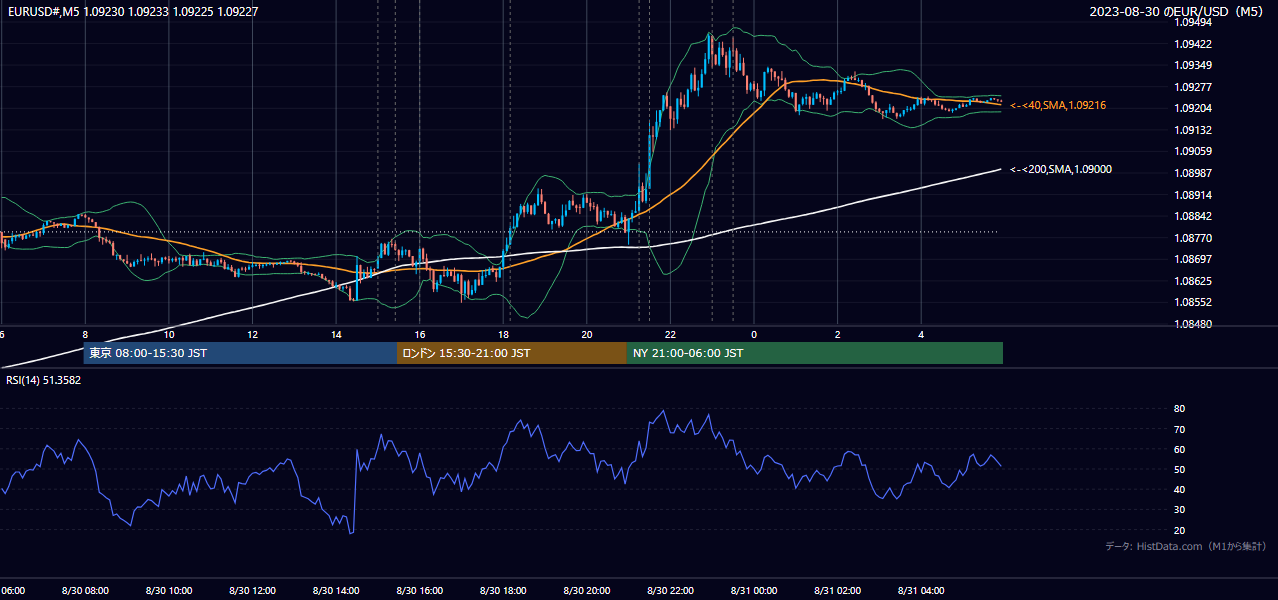Select the 200 SMA 1.09000 label
This screenshot has width=1278, height=600.
coord(1060,169)
